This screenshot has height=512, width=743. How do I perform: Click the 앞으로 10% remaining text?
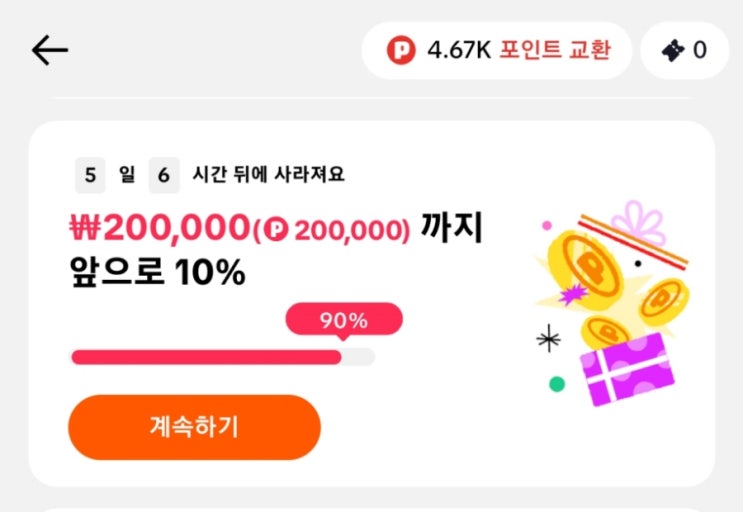(157, 270)
